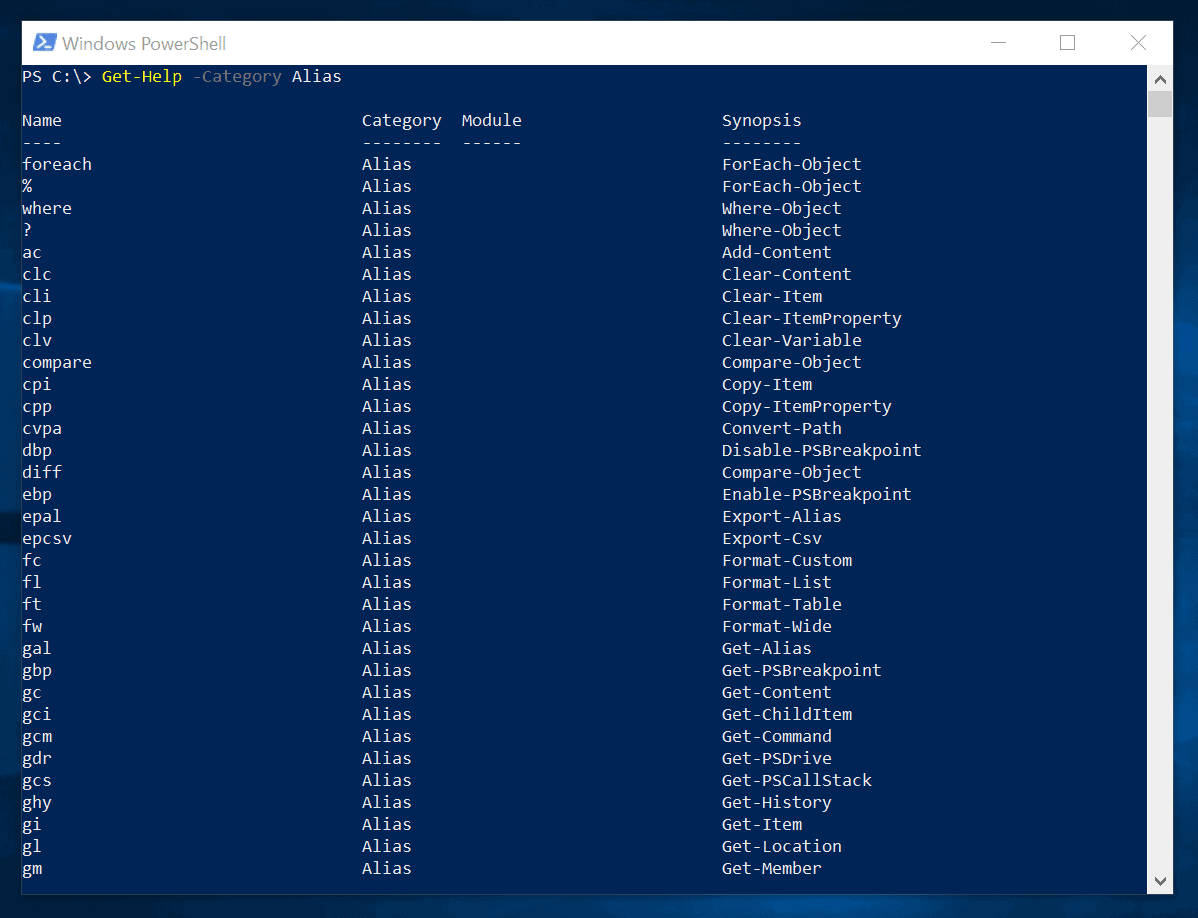Click the ? alias name
Viewport: 1198px width, 918px height.
pyautogui.click(x=28, y=230)
